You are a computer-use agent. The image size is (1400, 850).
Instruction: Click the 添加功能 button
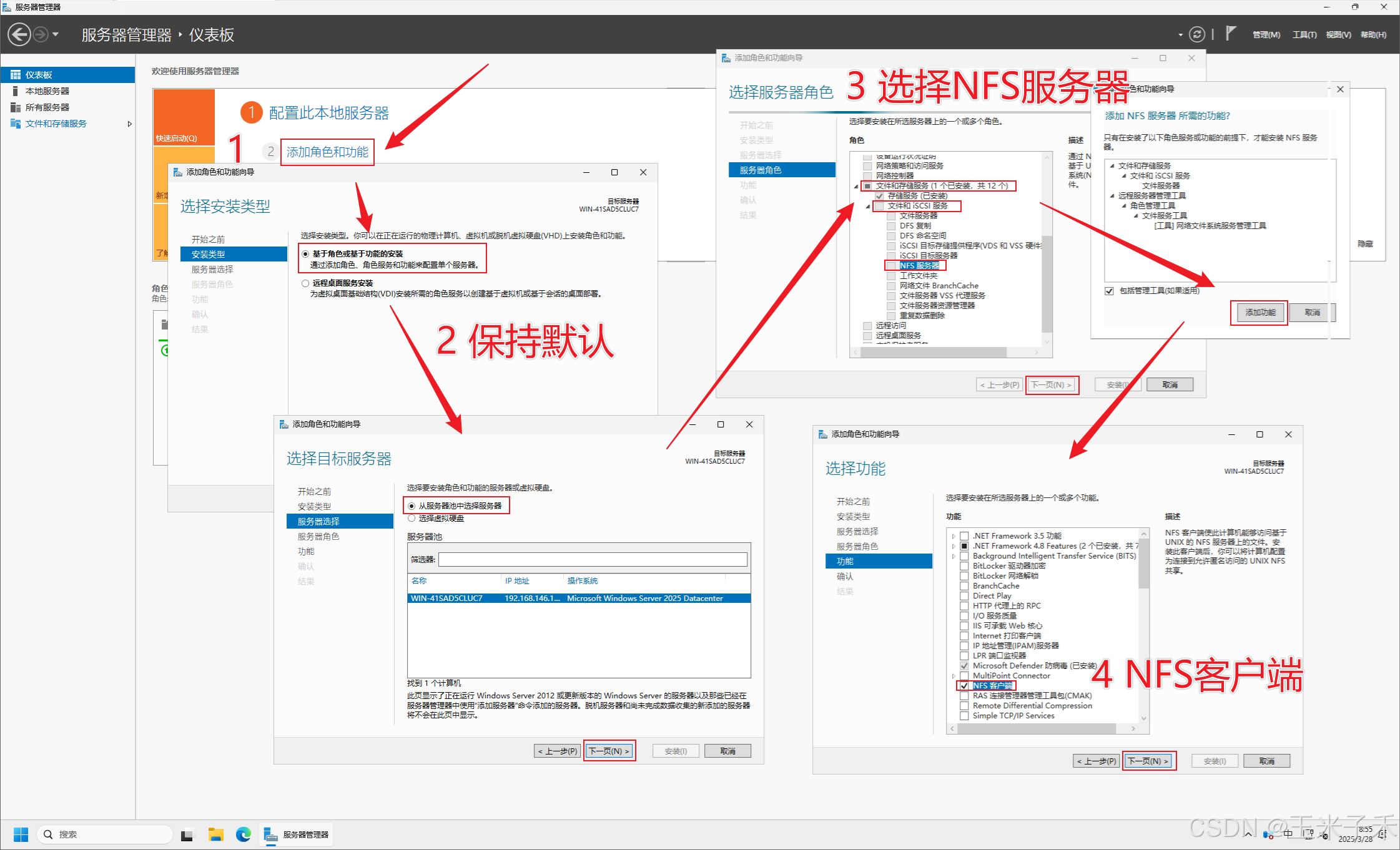point(1260,313)
